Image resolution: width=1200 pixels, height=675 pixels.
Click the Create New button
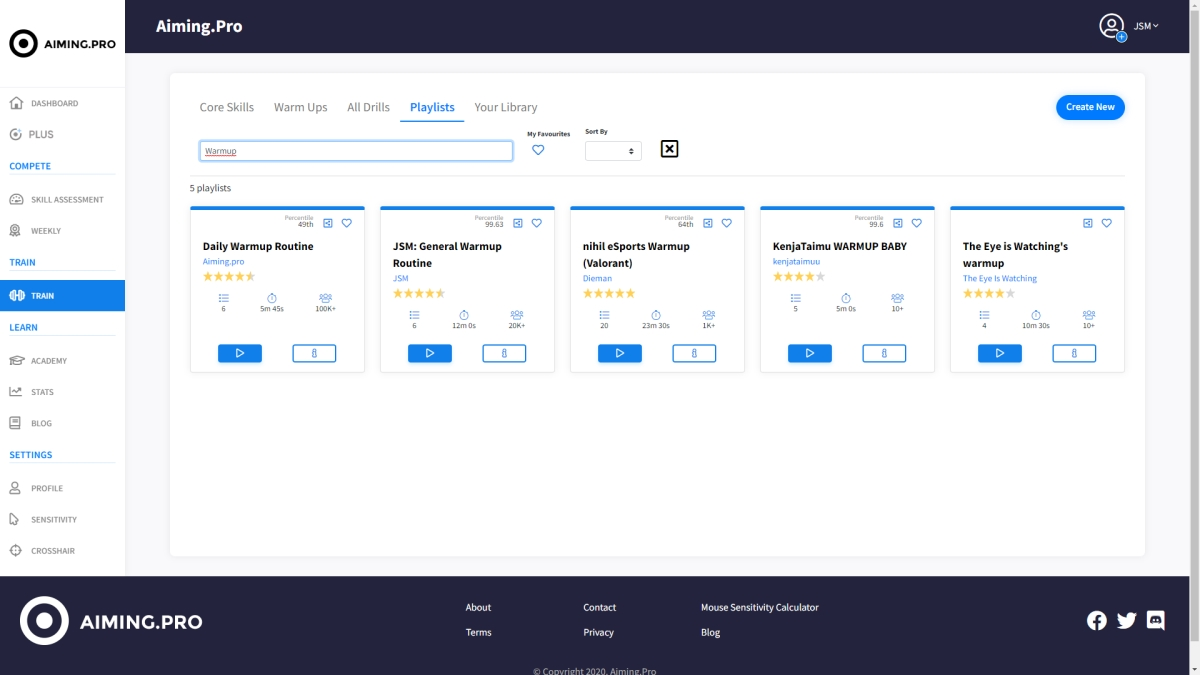1089,107
